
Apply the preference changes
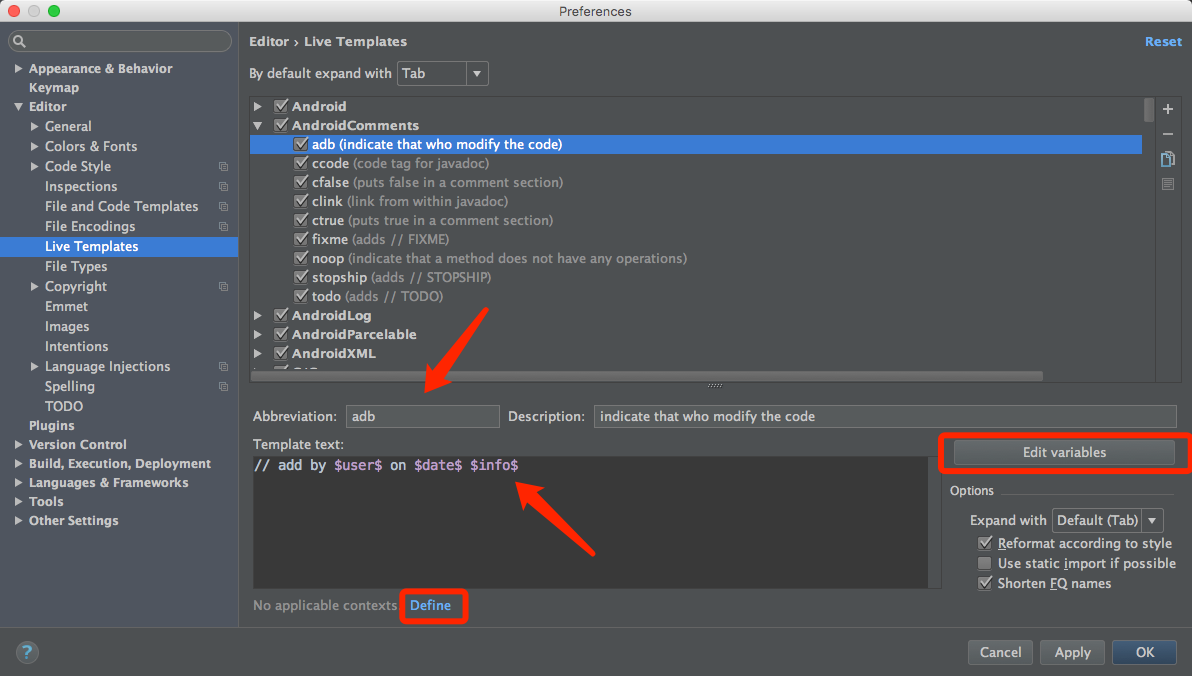(1073, 652)
